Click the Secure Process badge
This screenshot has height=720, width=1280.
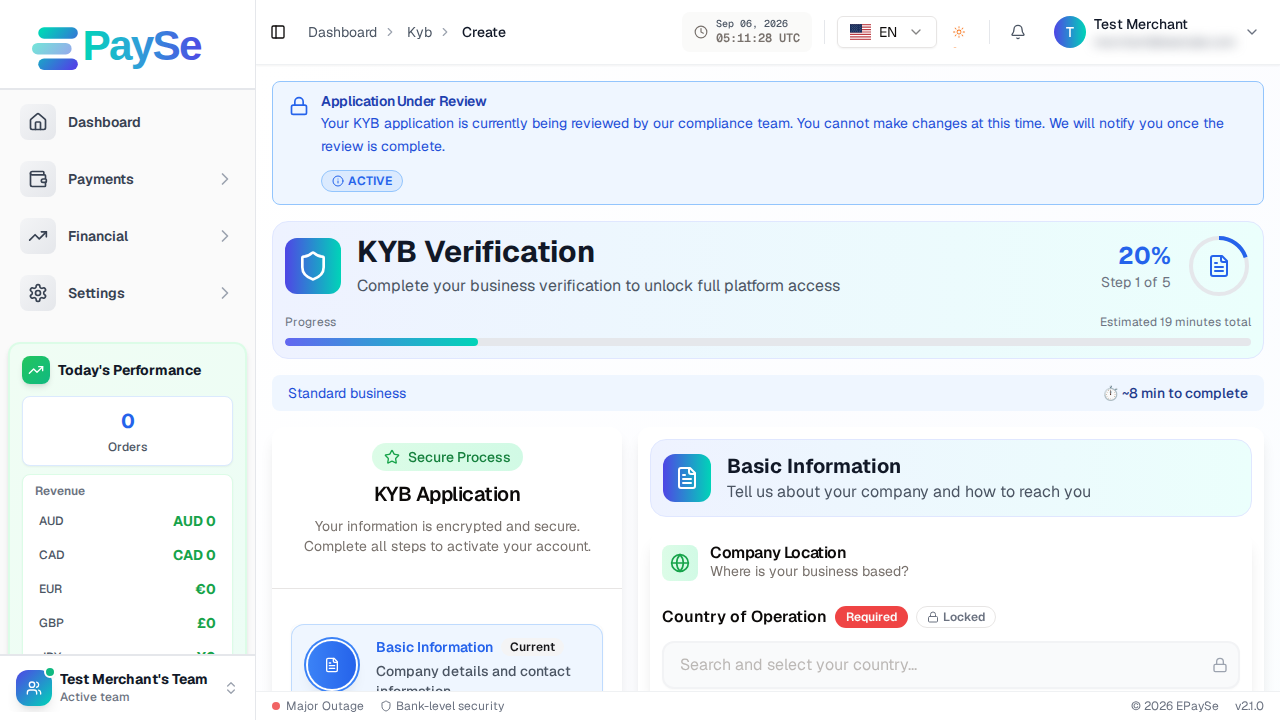click(x=447, y=457)
